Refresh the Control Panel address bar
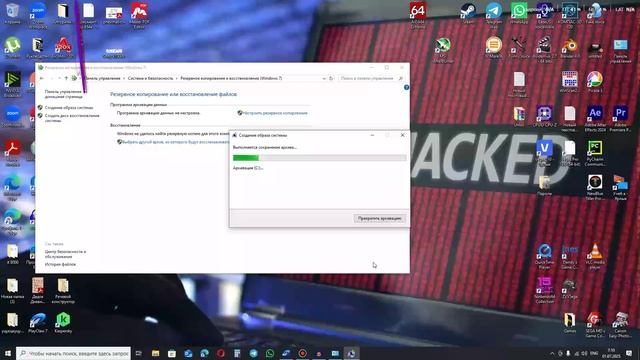 click(331, 78)
